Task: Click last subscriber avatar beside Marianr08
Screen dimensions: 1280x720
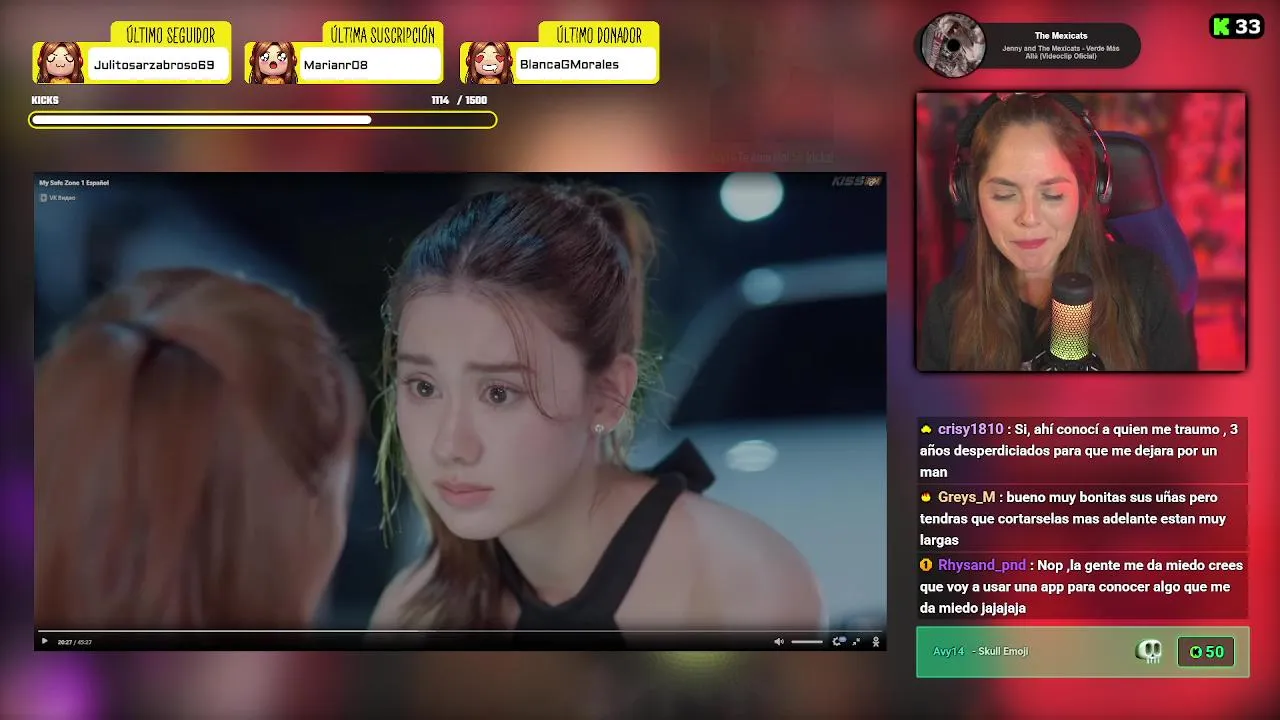Action: pos(272,63)
